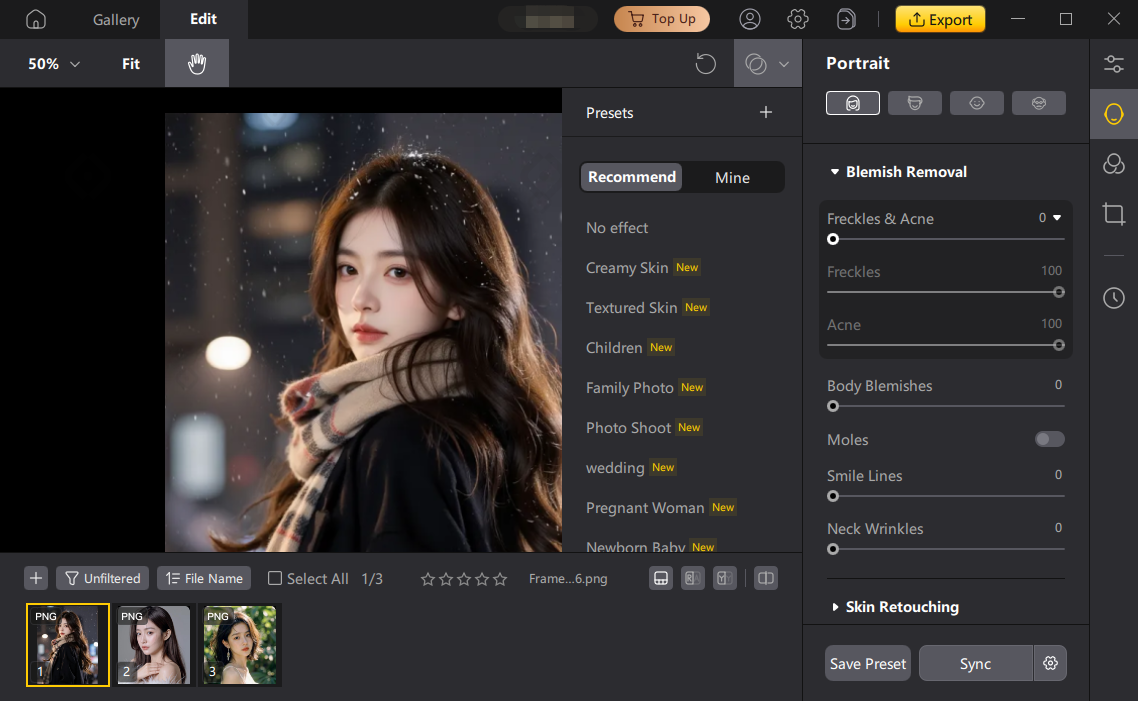Open the 50% zoom level dropdown

click(x=52, y=63)
